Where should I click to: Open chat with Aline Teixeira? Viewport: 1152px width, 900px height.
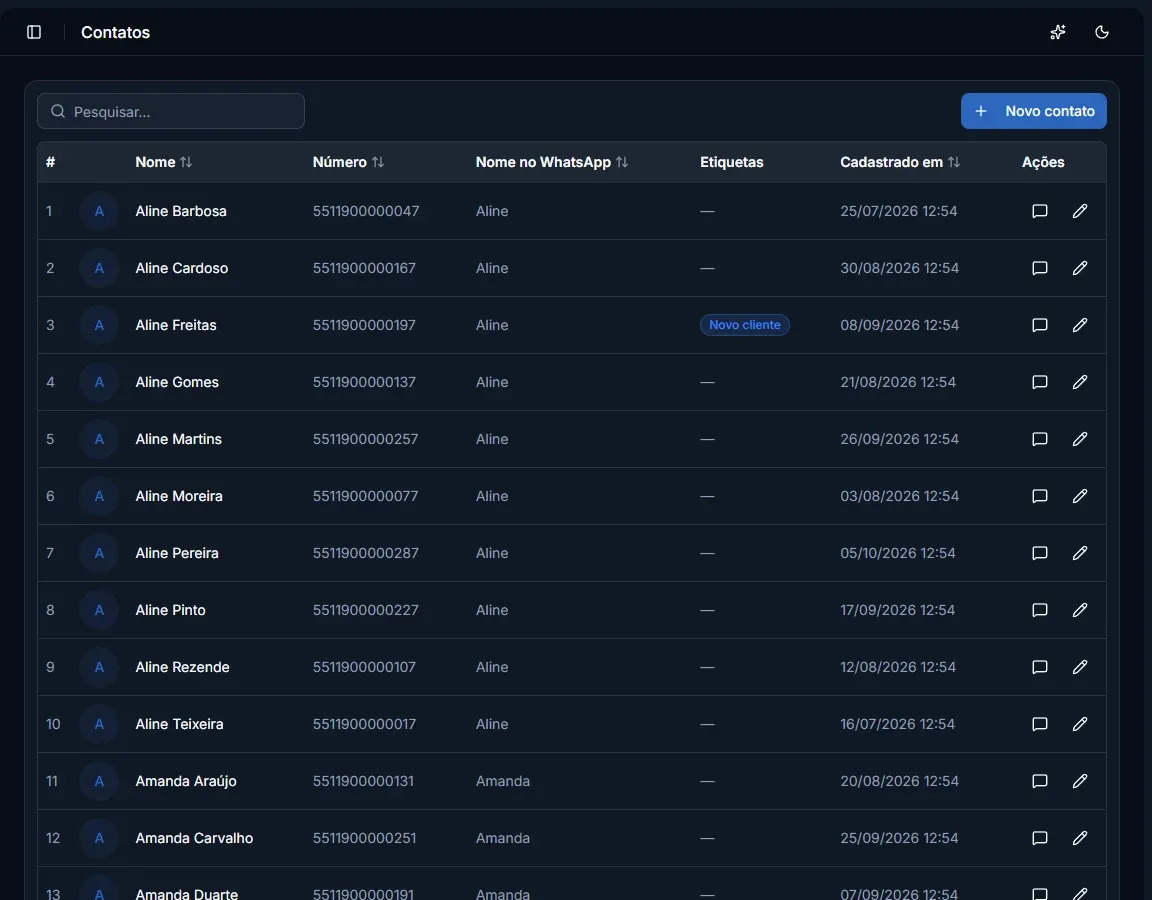(x=1040, y=724)
